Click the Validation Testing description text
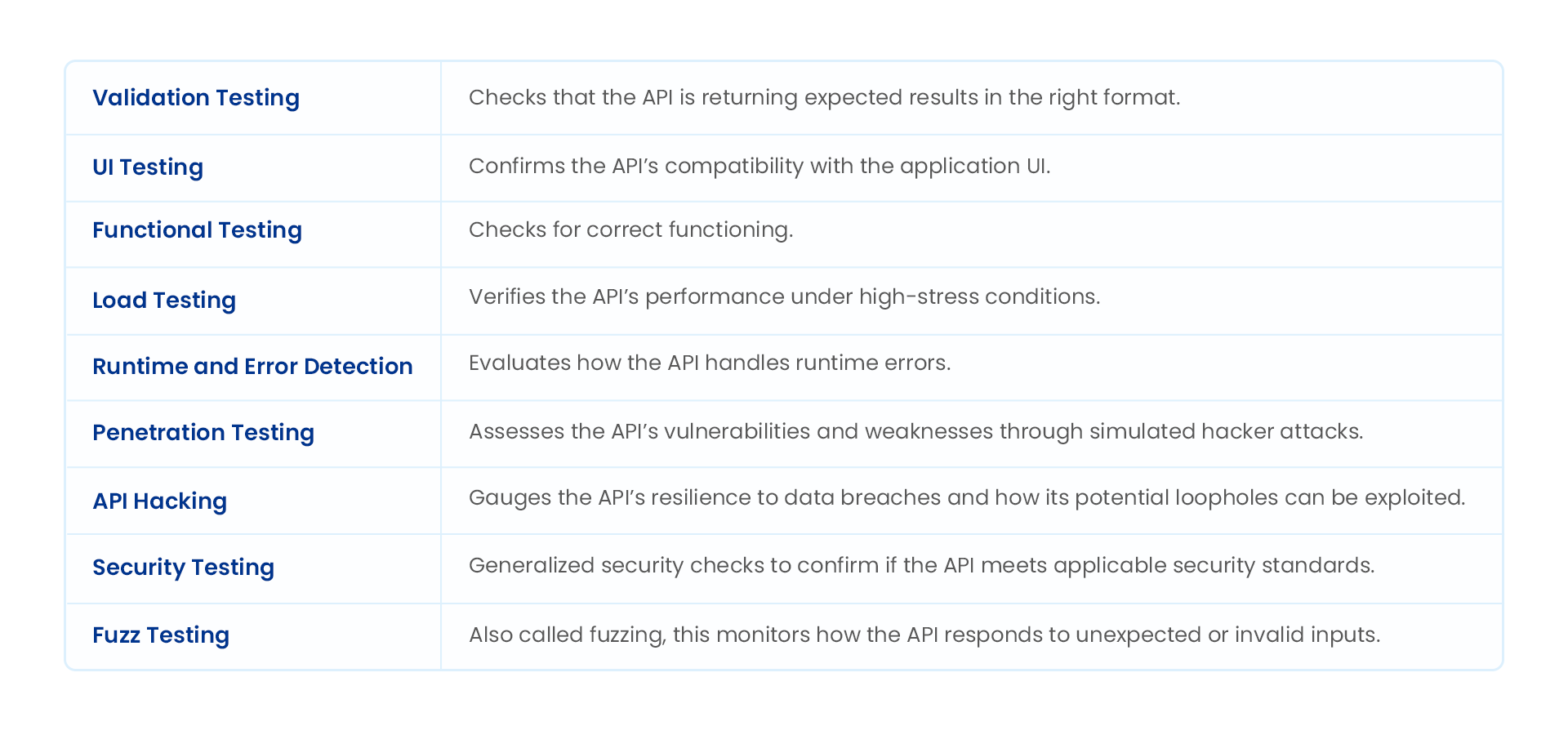Image resolution: width=1568 pixels, height=735 pixels. tap(824, 98)
